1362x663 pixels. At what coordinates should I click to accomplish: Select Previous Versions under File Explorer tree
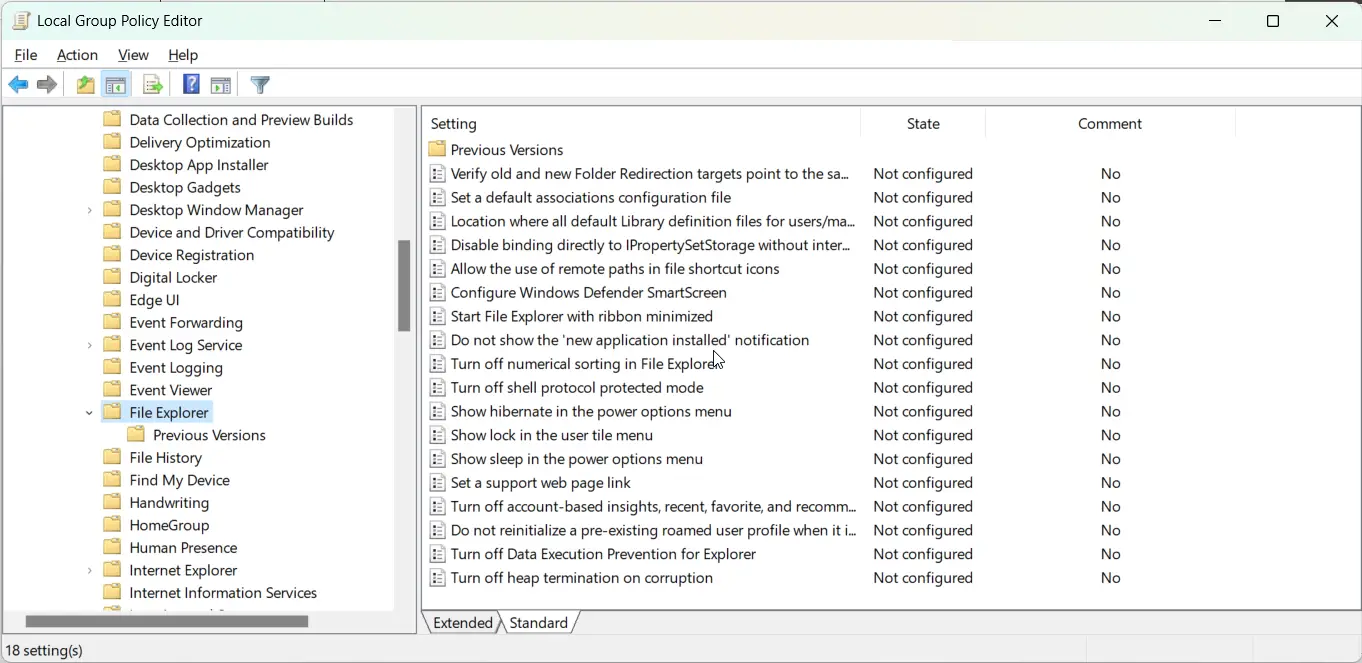pyautogui.click(x=209, y=435)
